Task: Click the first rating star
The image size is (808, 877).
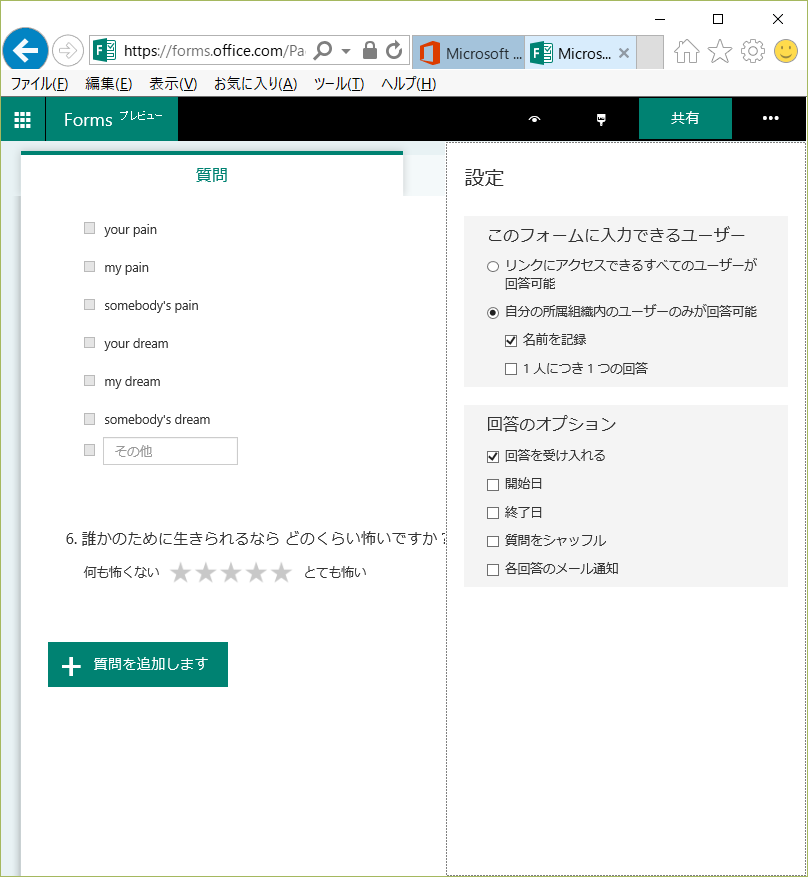Action: (181, 573)
